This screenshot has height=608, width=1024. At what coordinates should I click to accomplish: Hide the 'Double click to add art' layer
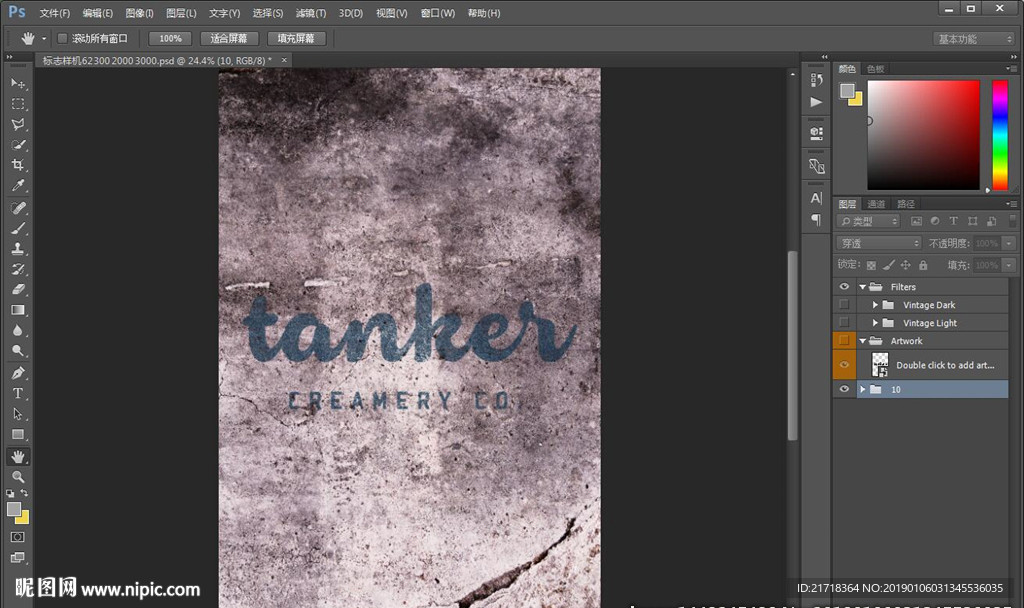[844, 364]
